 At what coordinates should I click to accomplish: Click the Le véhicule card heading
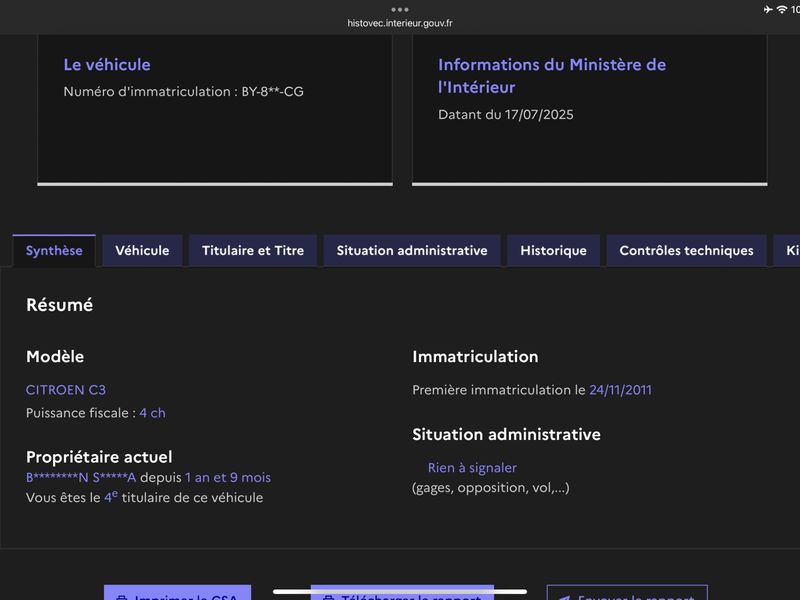click(107, 65)
